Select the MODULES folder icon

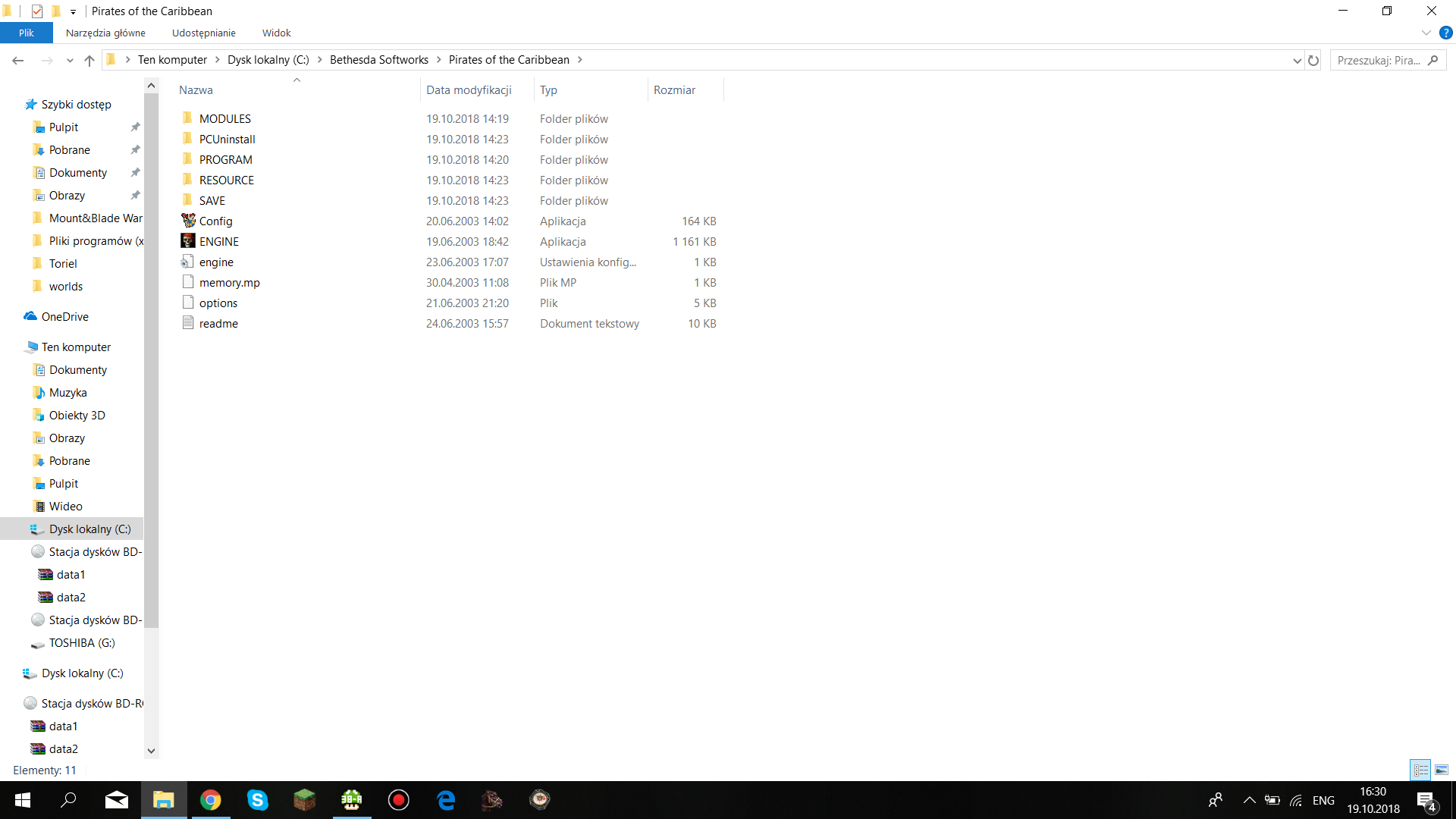pos(188,118)
